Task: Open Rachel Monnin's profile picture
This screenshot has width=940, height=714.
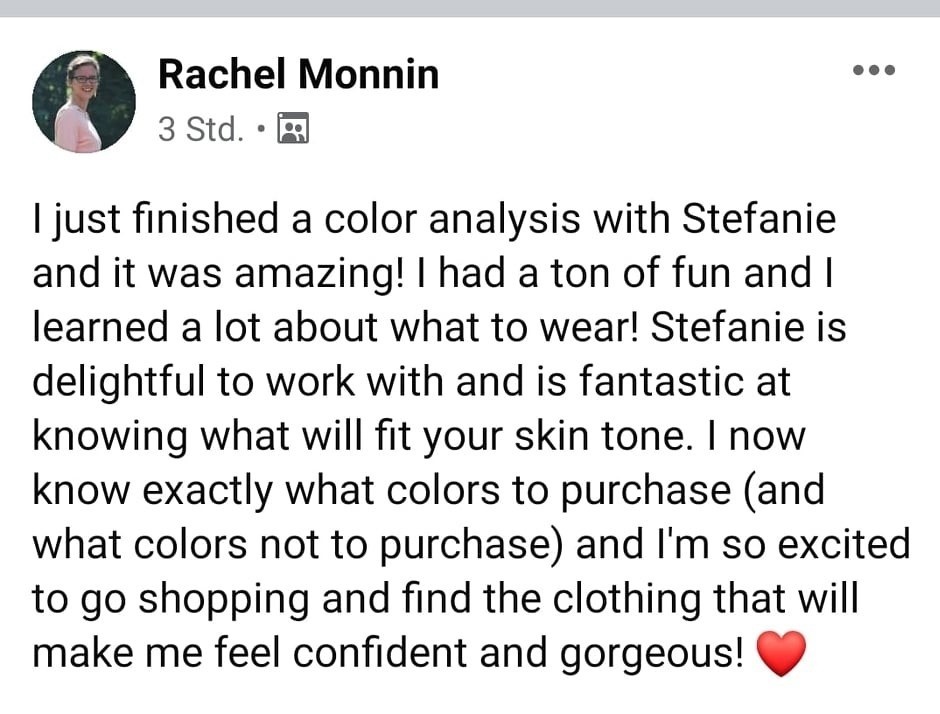Action: [83, 101]
